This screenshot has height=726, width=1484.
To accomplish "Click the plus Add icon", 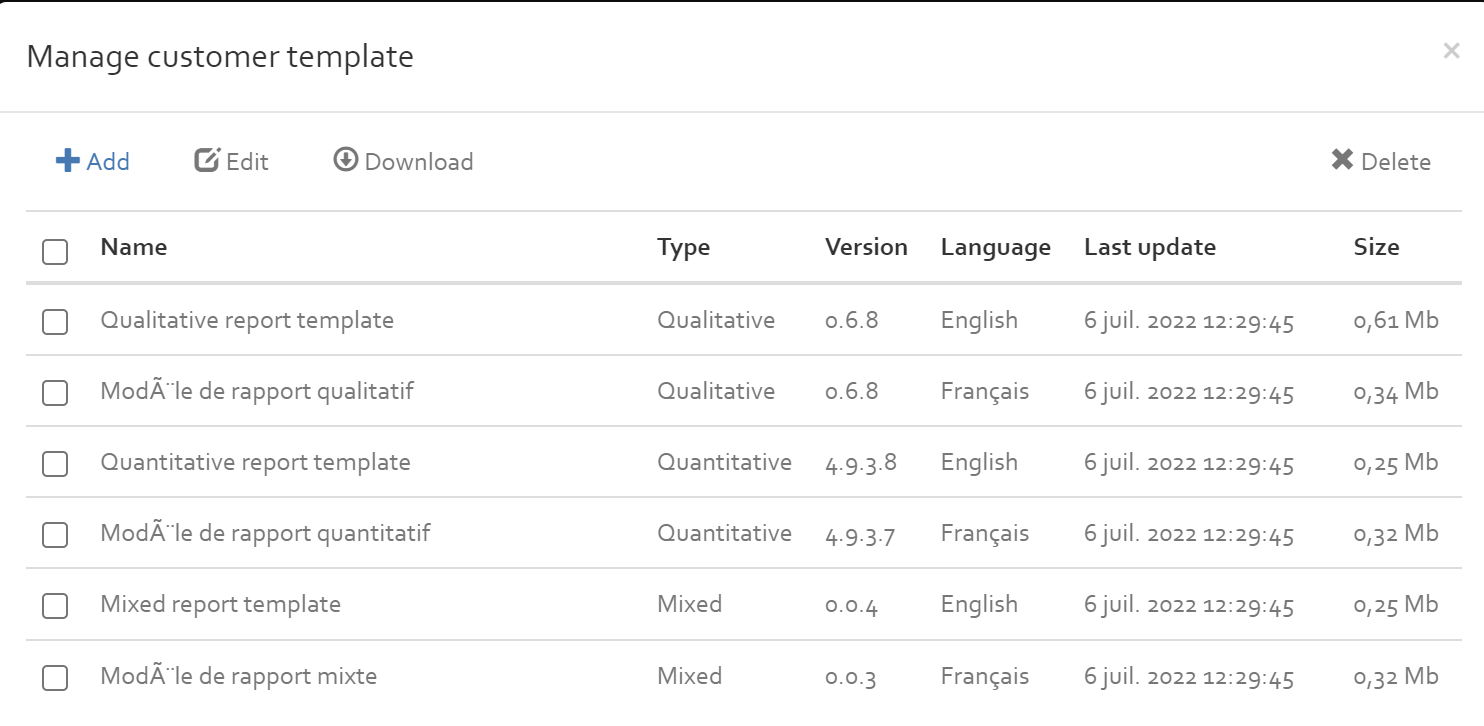I will 67,161.
